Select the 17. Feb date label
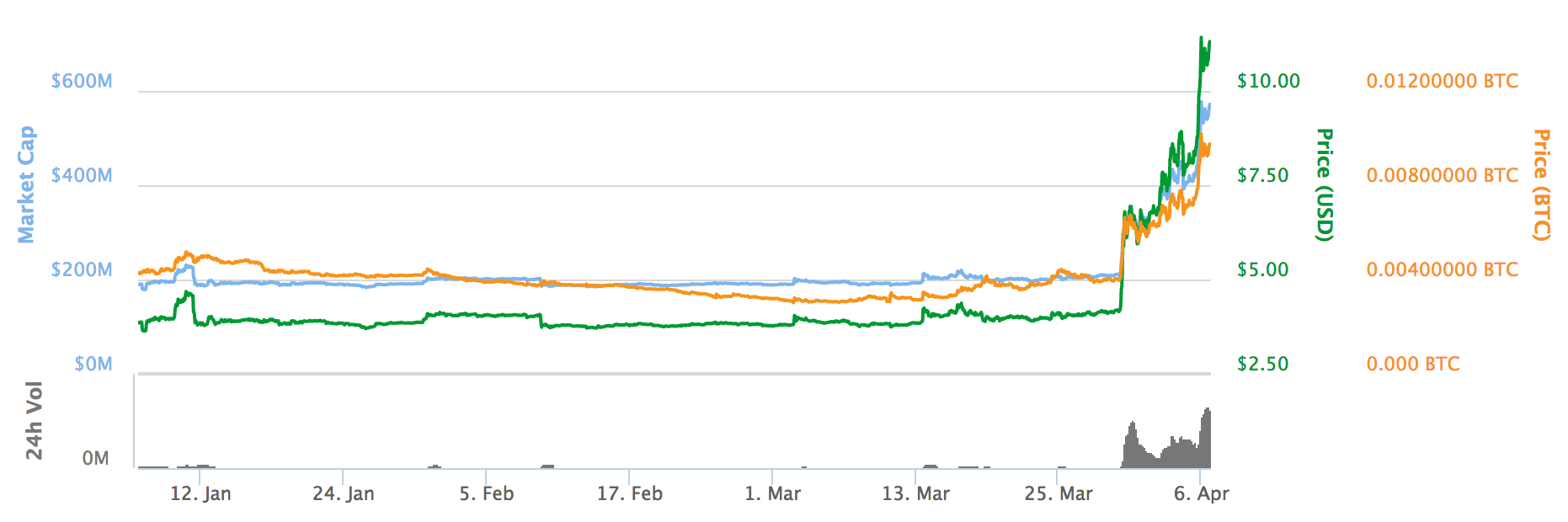This screenshot has width=1568, height=522. click(x=630, y=494)
